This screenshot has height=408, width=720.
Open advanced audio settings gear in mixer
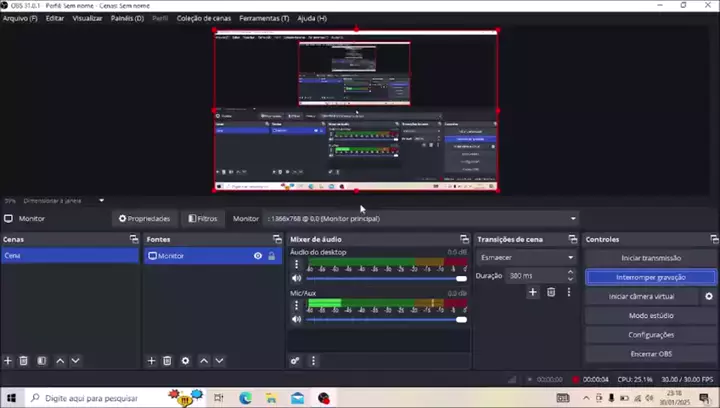(x=295, y=361)
